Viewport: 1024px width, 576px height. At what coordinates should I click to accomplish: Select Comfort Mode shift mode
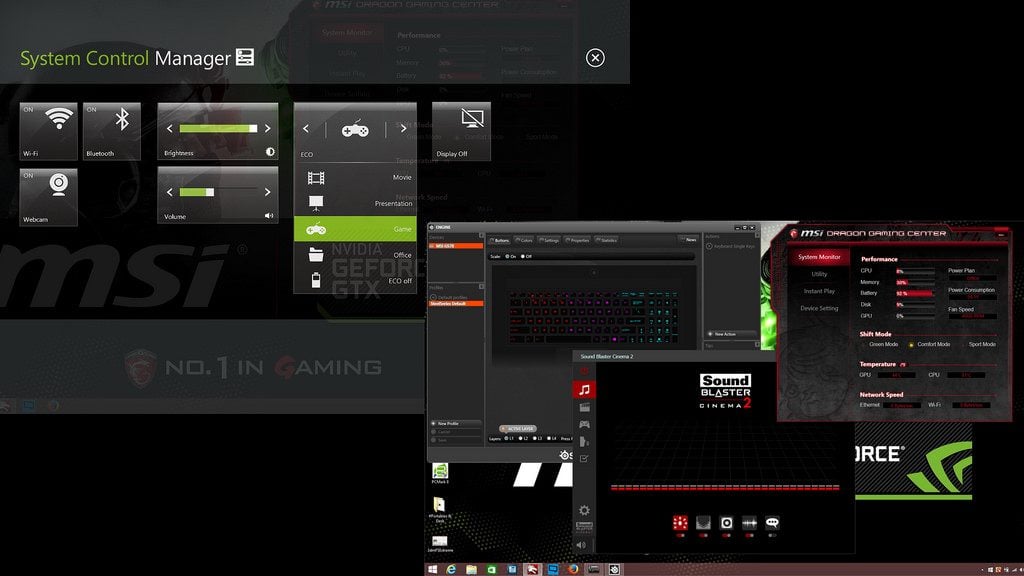click(929, 344)
